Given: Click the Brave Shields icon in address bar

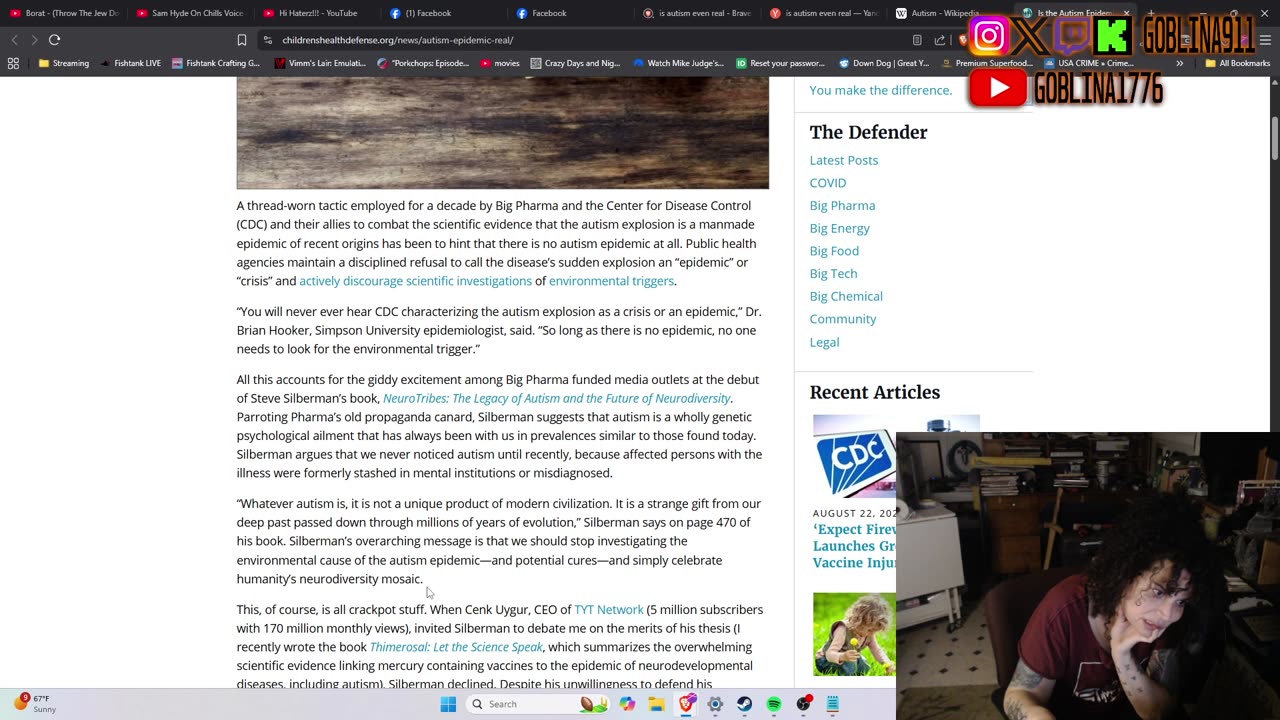Looking at the screenshot, I should coord(963,40).
